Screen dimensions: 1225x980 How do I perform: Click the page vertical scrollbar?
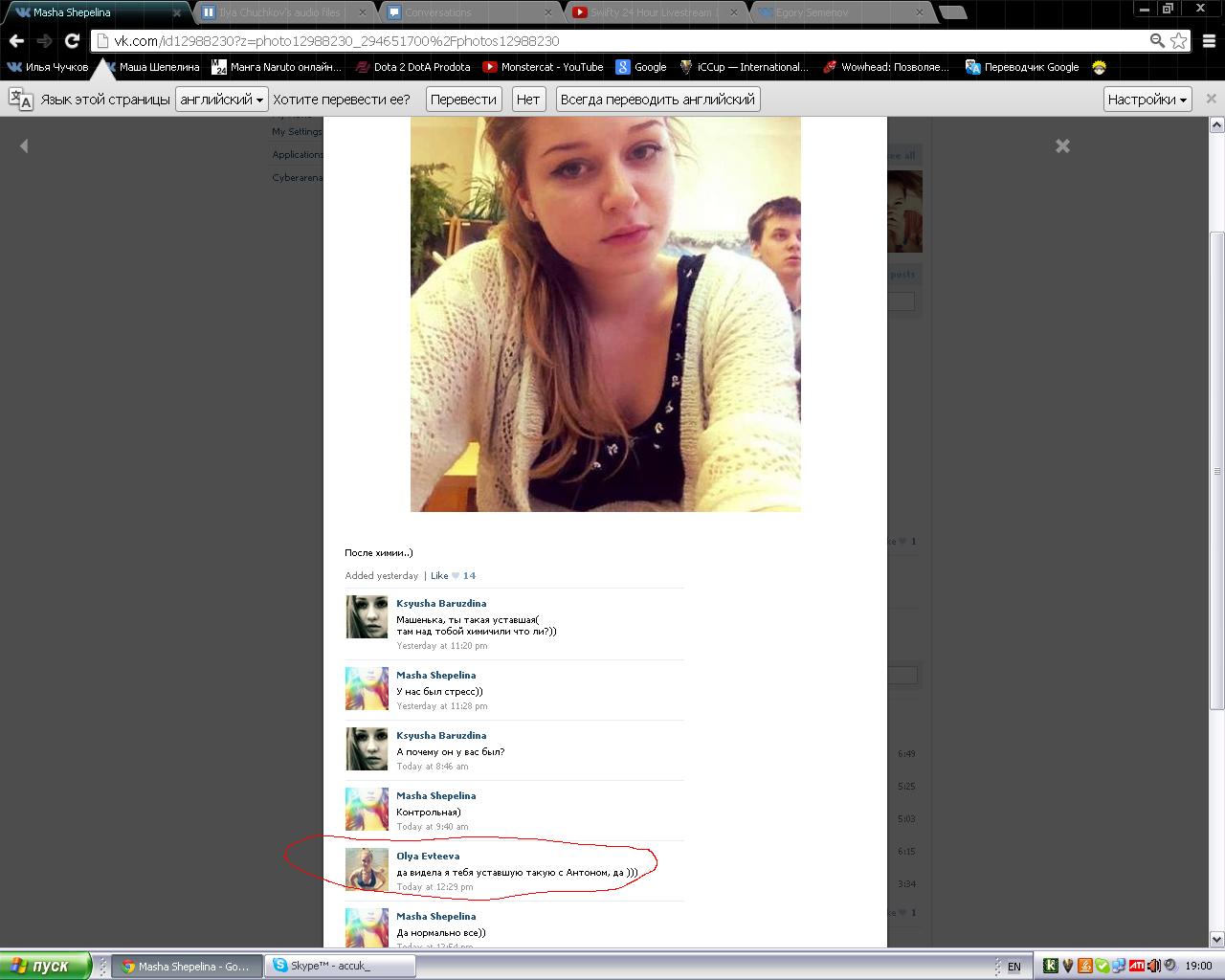1216,469
